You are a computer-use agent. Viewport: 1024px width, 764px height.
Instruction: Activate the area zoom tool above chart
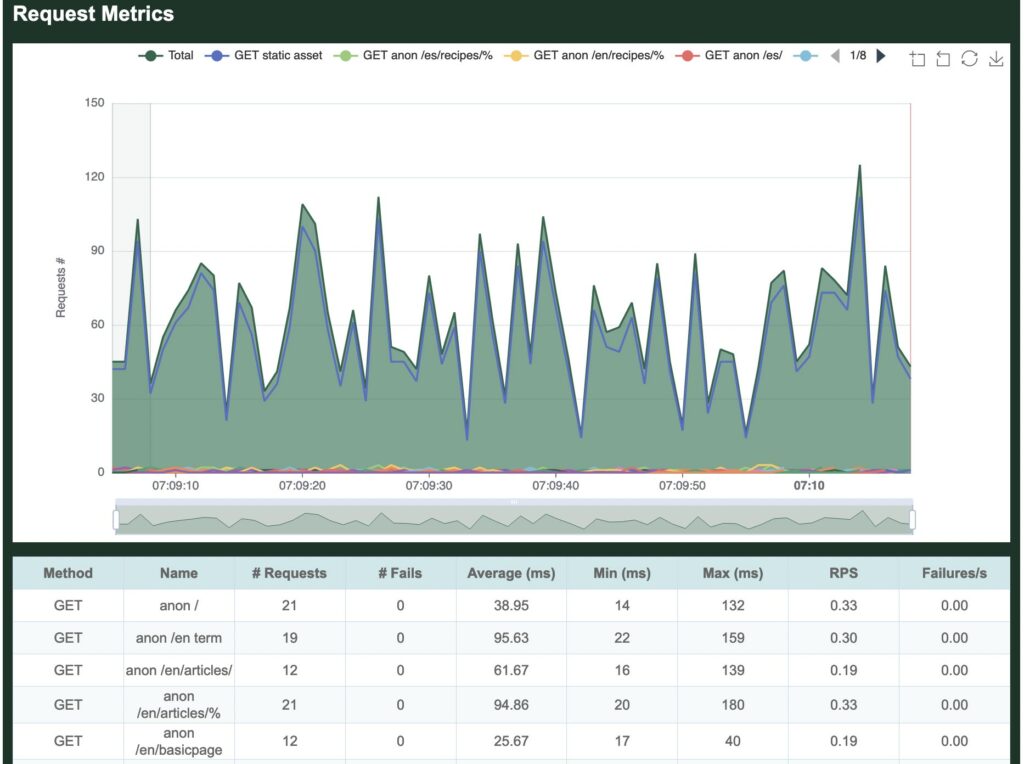[918, 59]
